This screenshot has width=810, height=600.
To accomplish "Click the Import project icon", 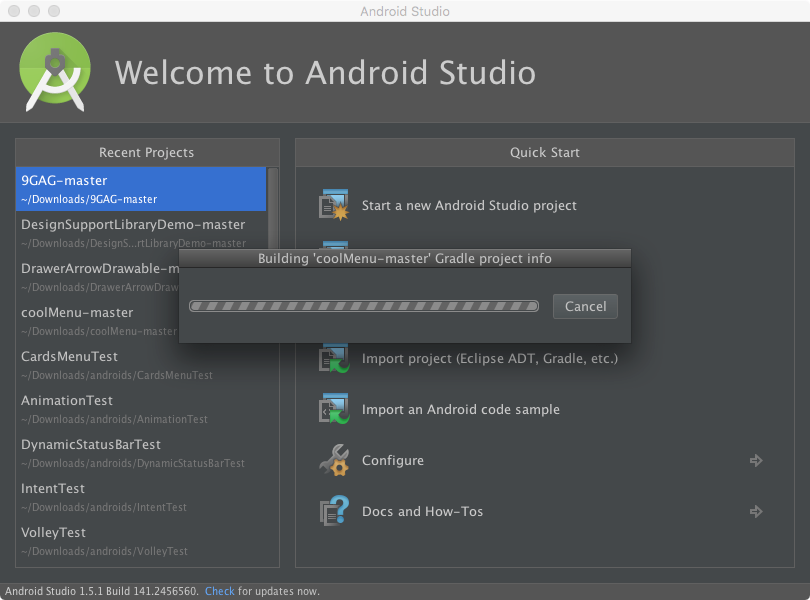I will (x=333, y=358).
